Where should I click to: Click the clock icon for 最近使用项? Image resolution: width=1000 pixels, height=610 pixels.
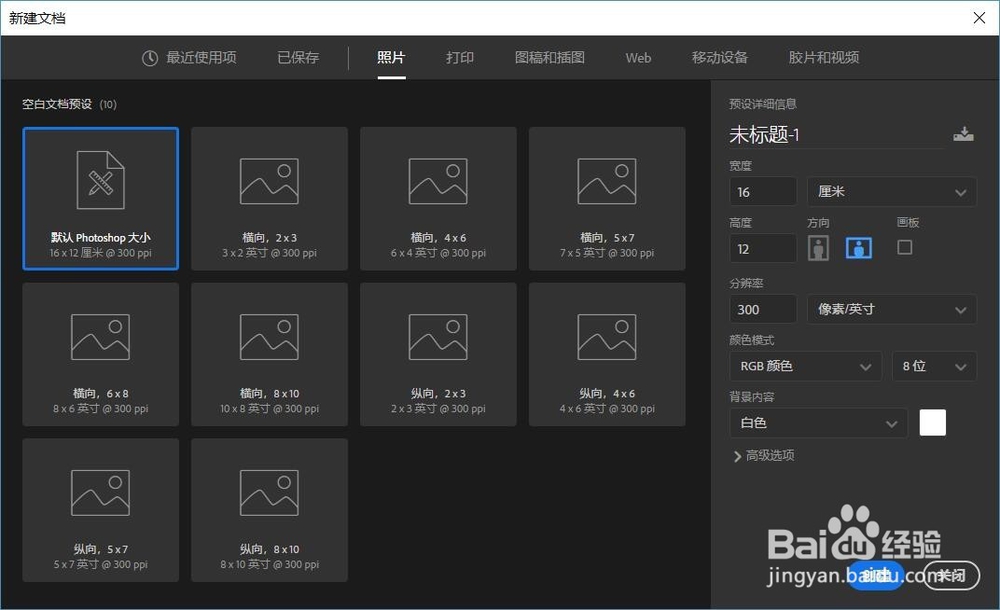pos(150,58)
